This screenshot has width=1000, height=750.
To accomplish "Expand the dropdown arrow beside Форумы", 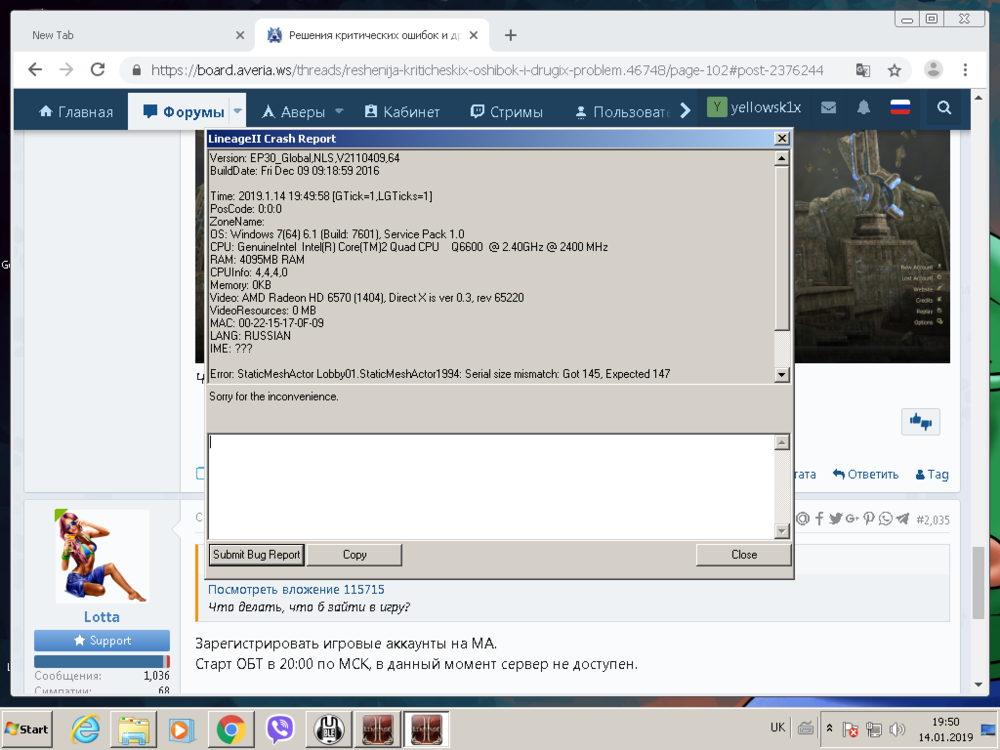I will [238, 111].
